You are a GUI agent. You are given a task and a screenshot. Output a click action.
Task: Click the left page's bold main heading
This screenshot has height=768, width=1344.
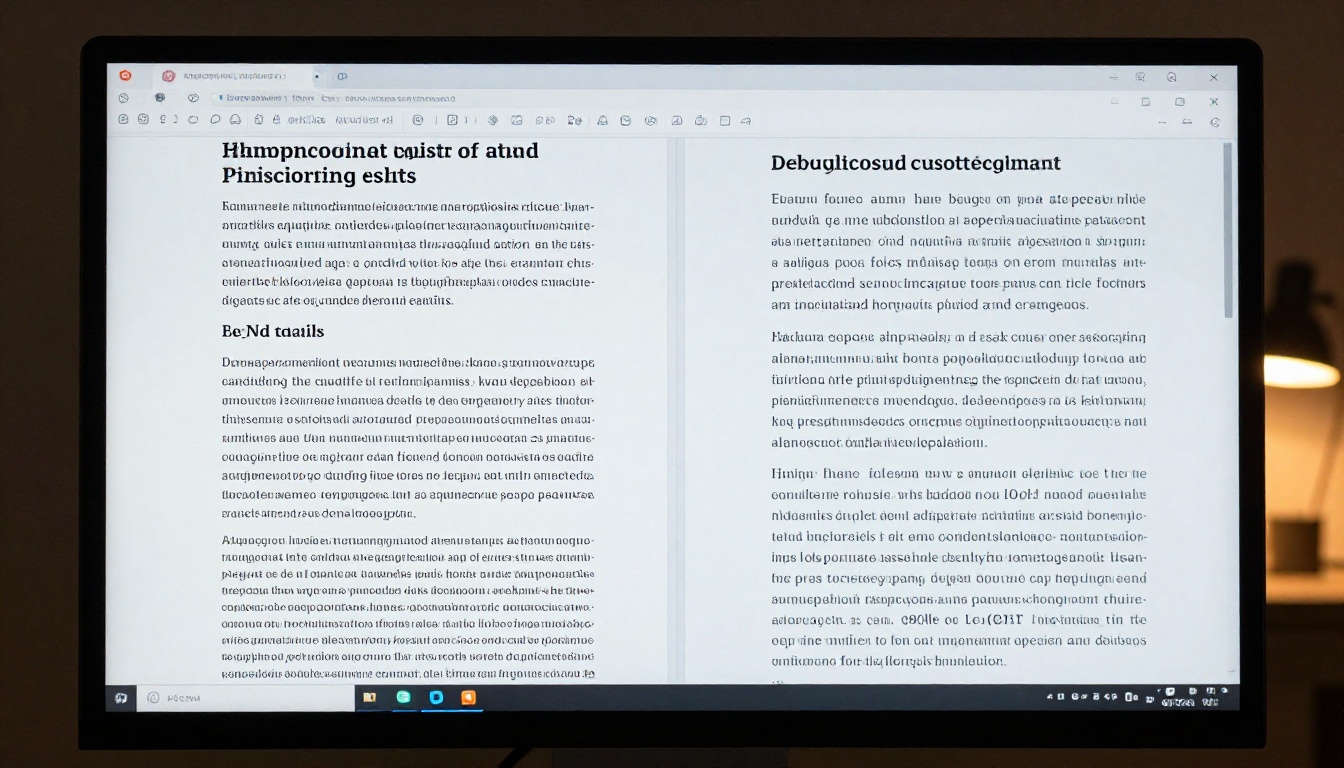point(380,163)
